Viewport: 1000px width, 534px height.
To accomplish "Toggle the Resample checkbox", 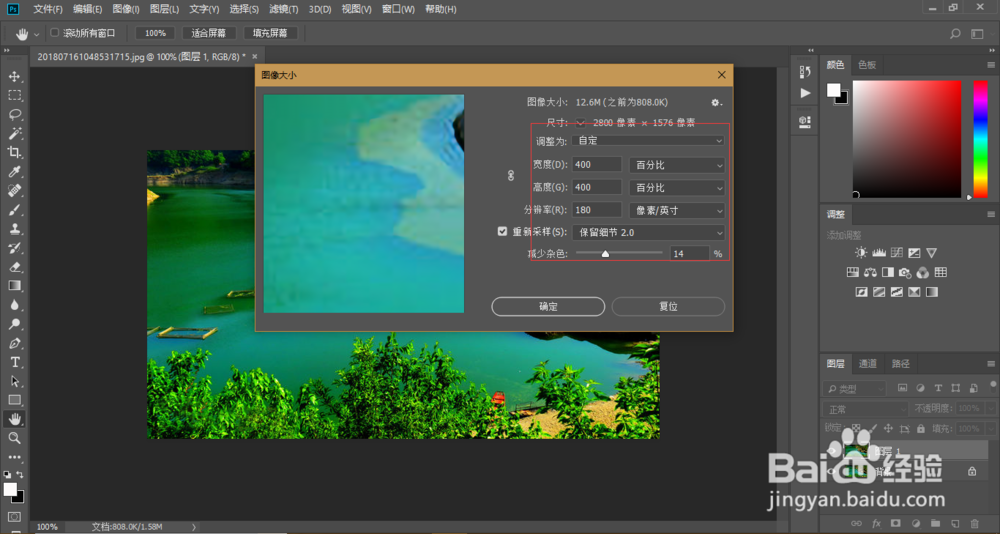I will [502, 232].
